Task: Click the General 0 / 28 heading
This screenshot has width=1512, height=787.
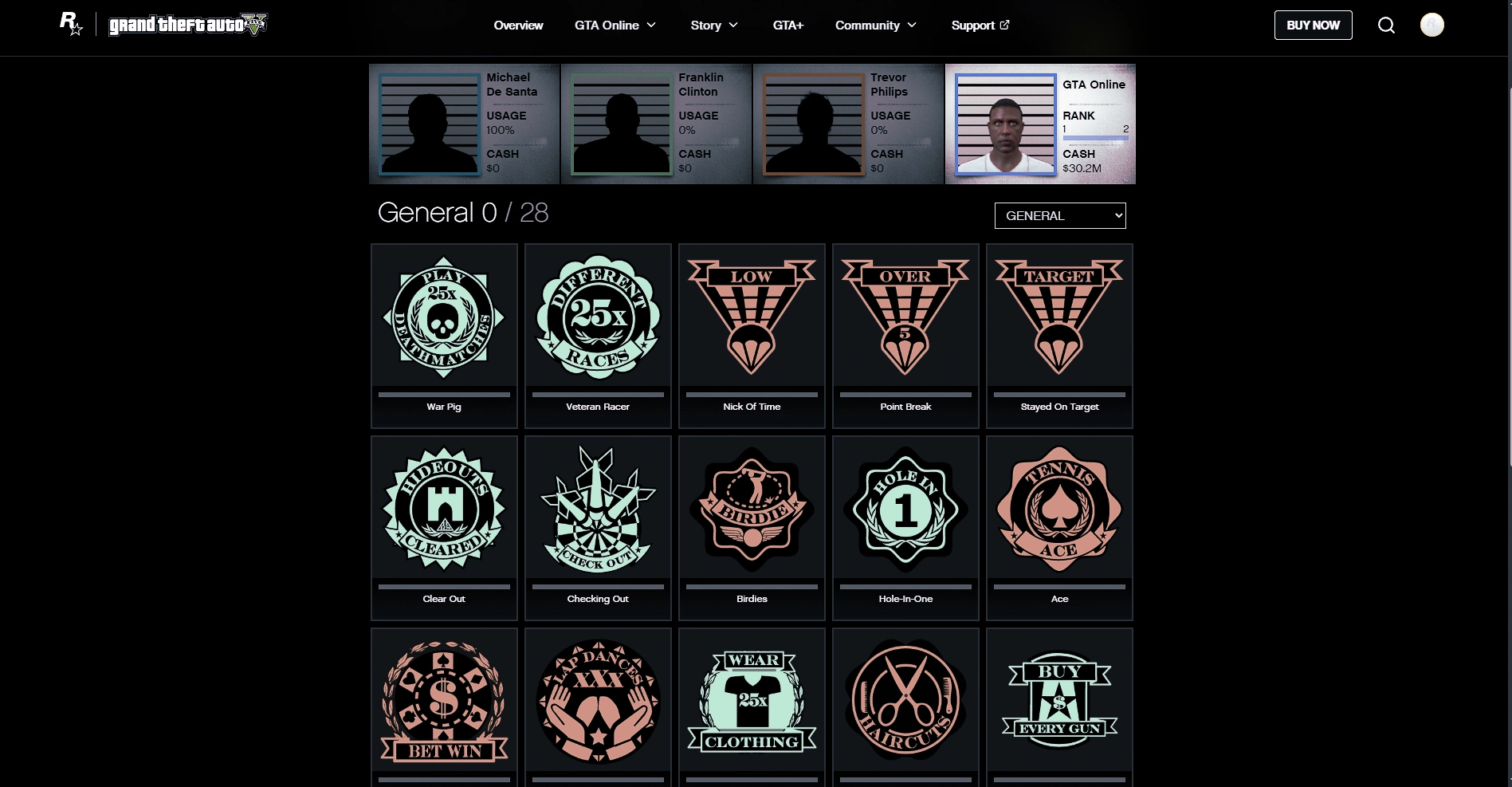Action: point(463,213)
